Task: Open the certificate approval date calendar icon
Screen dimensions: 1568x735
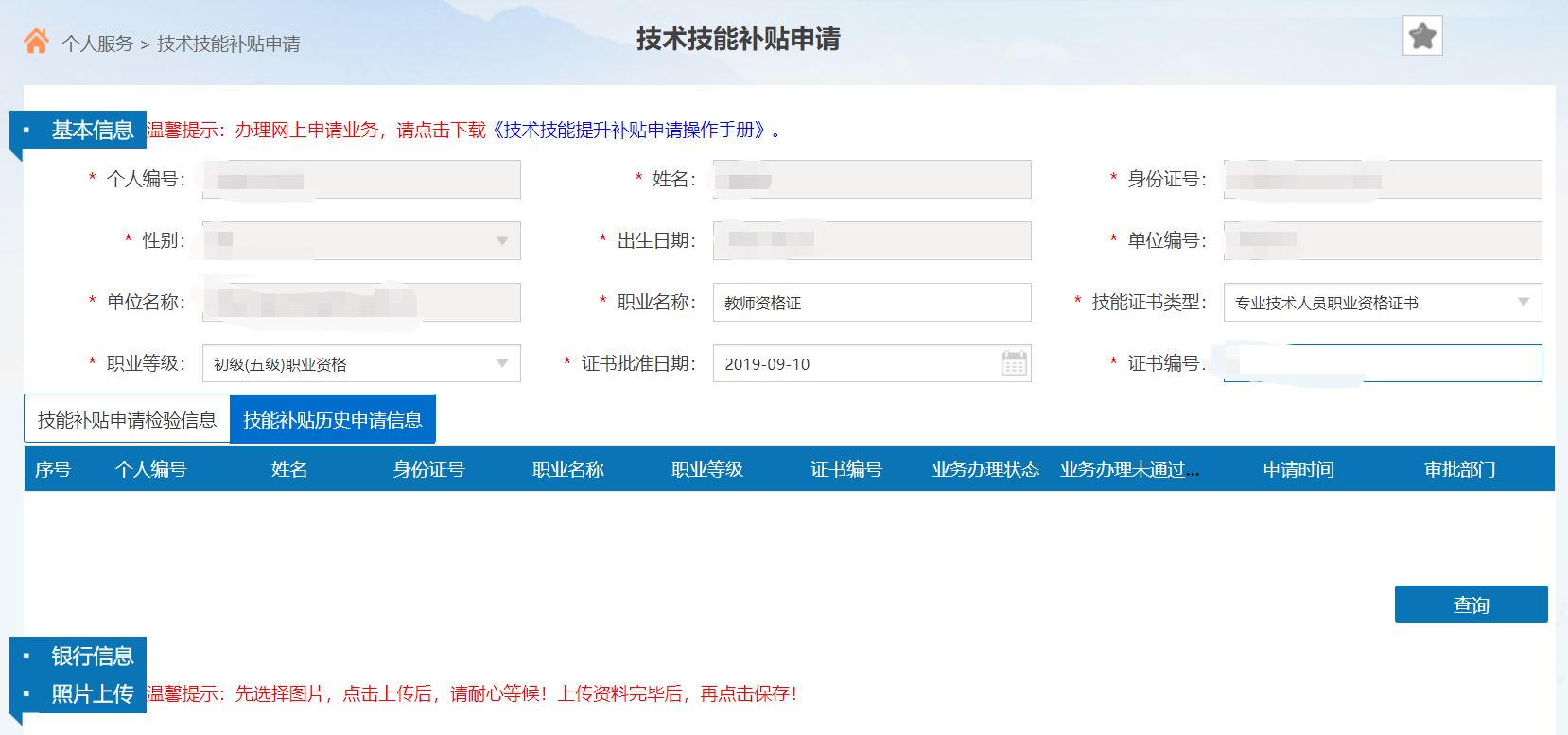Action: pos(1013,363)
